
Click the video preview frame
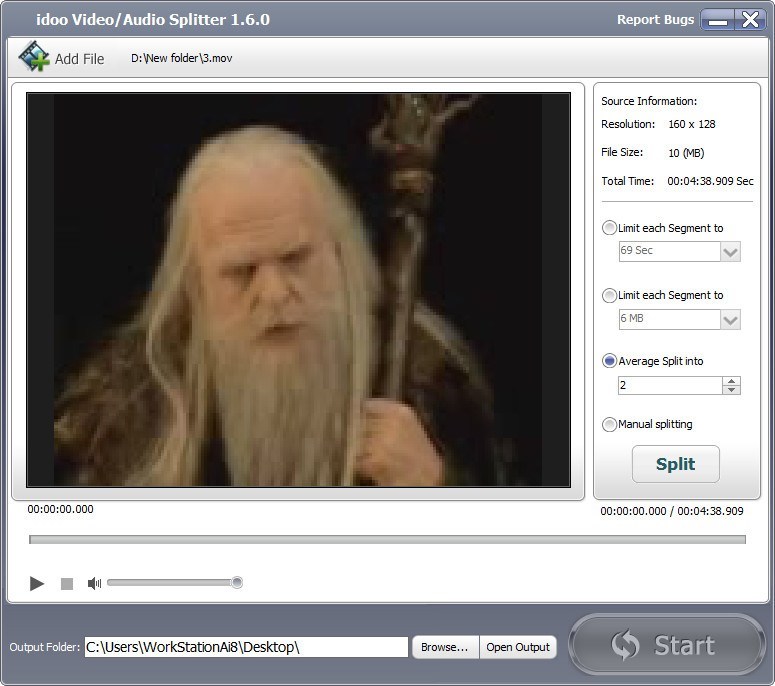point(298,290)
